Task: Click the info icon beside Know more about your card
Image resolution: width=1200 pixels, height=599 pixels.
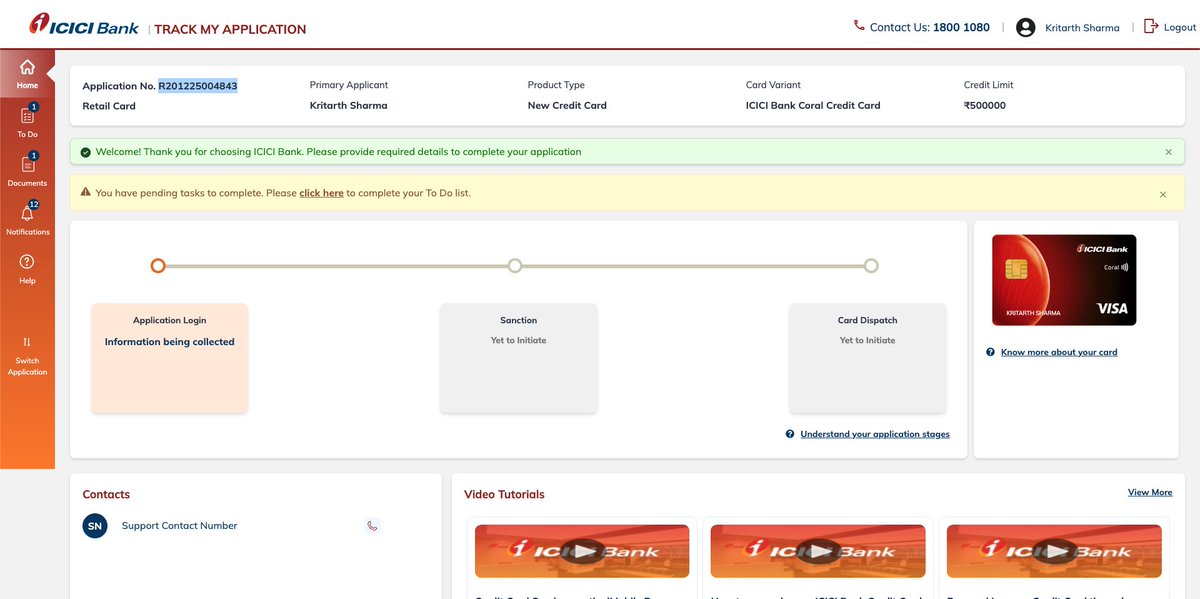Action: 990,352
